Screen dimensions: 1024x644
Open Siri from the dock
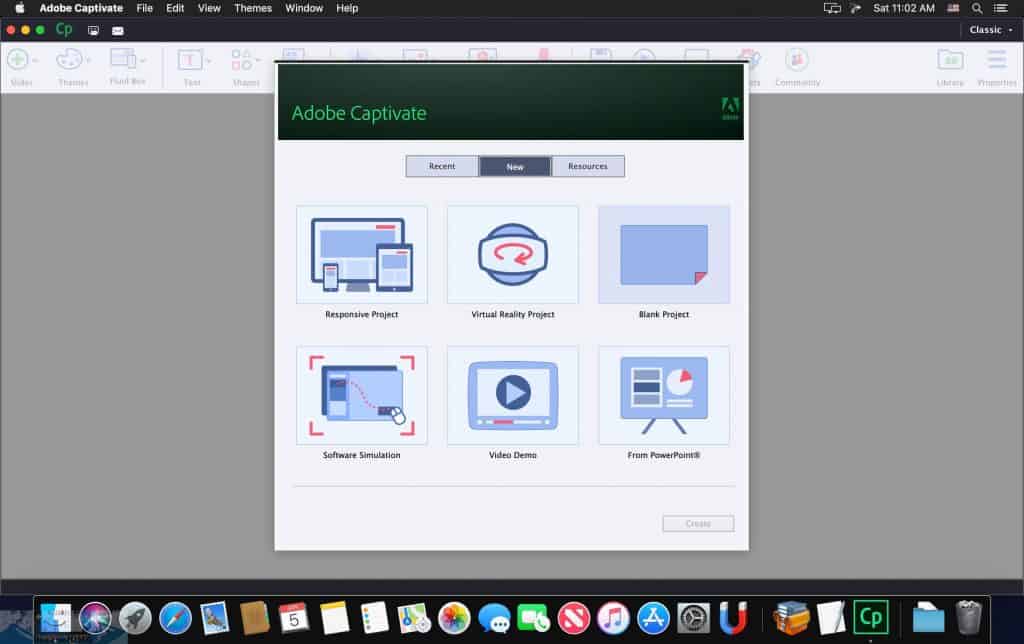[95, 618]
